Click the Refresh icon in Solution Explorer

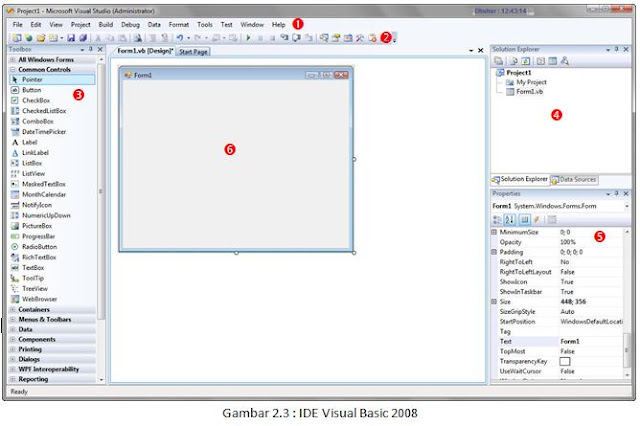[x=526, y=61]
